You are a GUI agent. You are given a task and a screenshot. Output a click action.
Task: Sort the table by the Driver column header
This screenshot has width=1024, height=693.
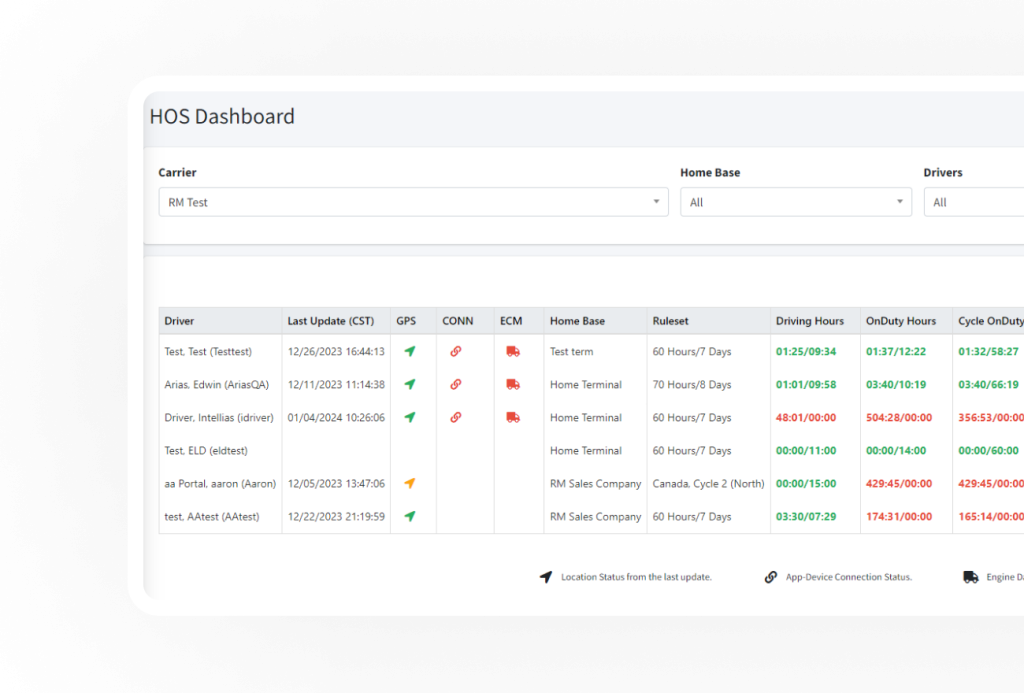tap(180, 321)
